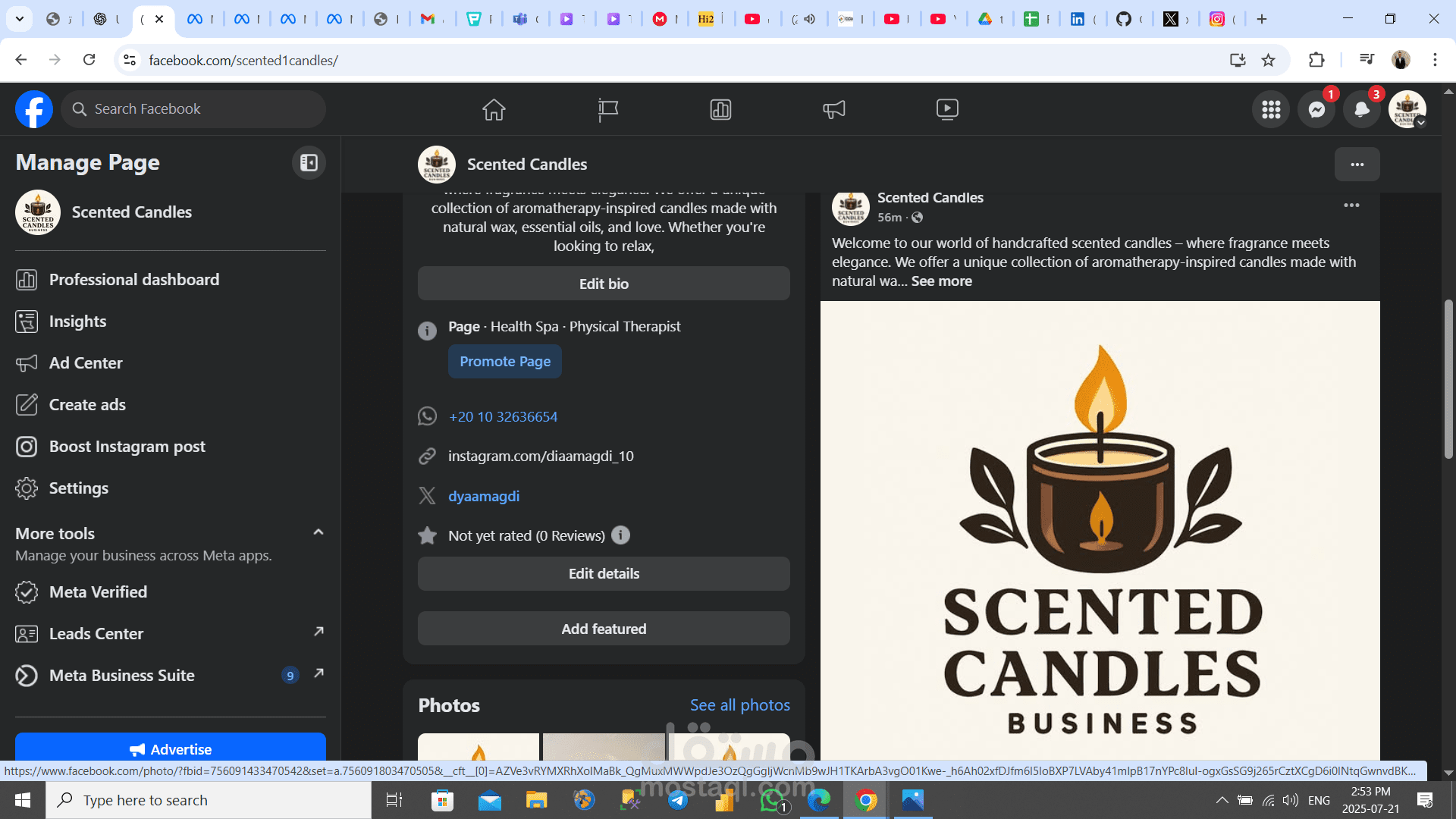Open the Mail app from taskbar
Screen dimensions: 1456x819
click(490, 800)
